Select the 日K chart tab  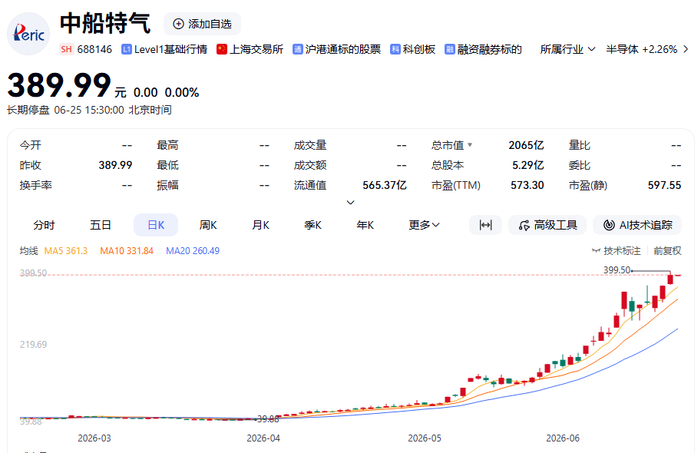[156, 225]
